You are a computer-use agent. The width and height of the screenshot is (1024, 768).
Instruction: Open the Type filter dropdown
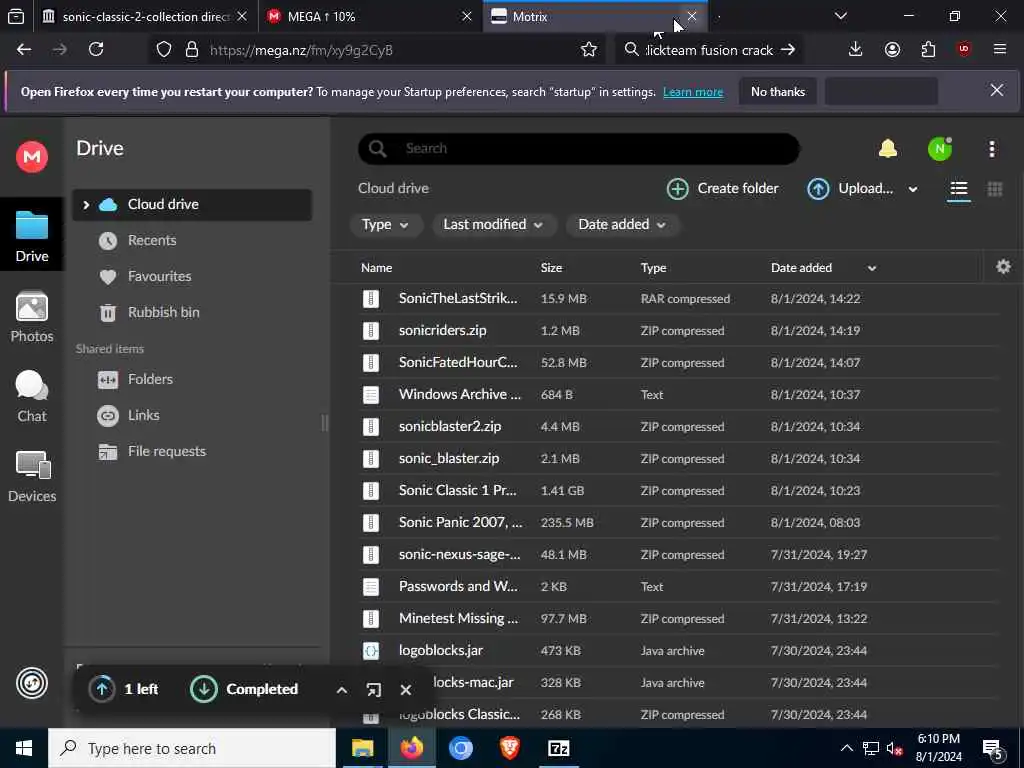[385, 225]
